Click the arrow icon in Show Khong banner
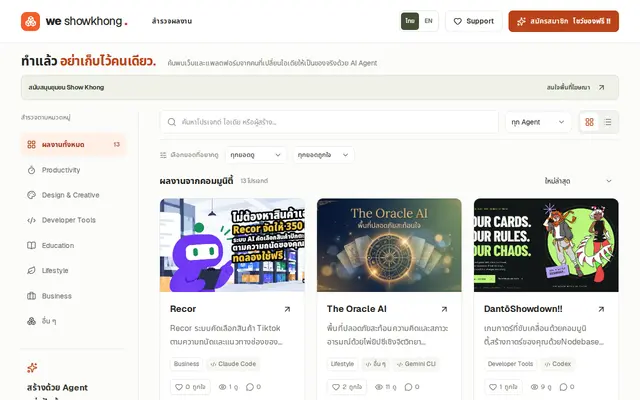Image resolution: width=640 pixels, height=400 pixels. (601, 87)
